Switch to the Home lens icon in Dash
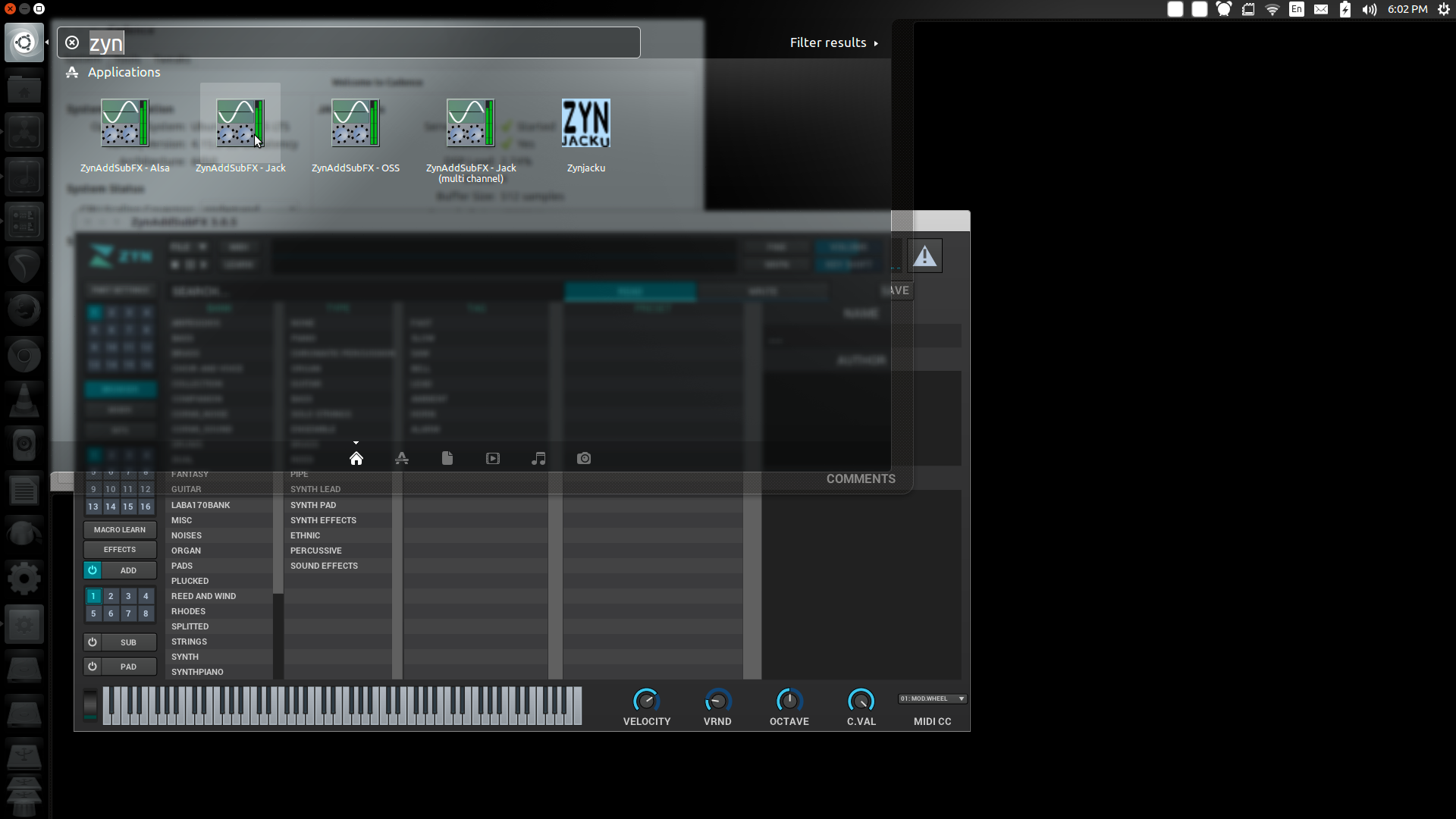Viewport: 1456px width, 819px height. [356, 458]
